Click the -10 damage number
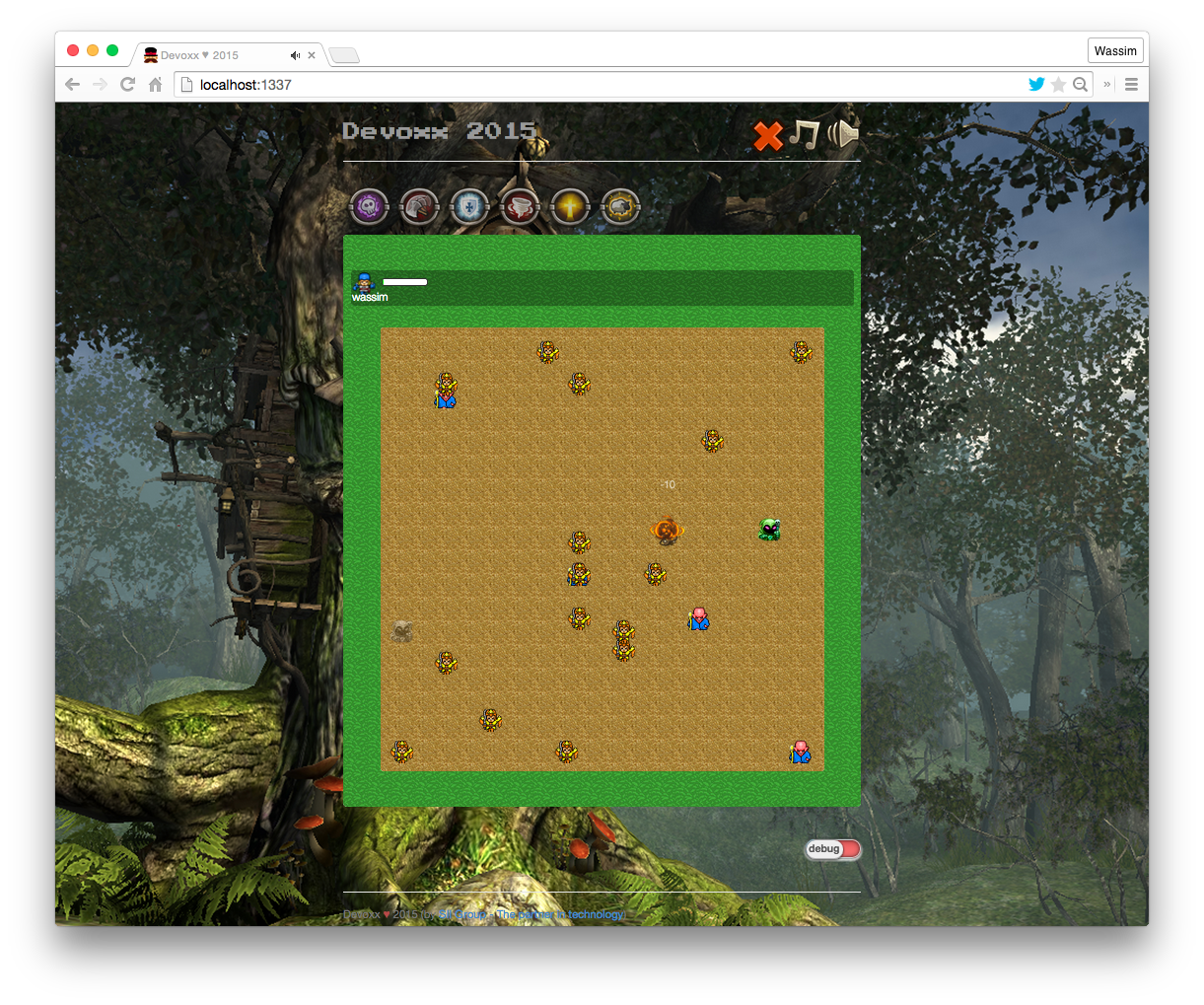This screenshot has height=1005, width=1204. point(669,484)
